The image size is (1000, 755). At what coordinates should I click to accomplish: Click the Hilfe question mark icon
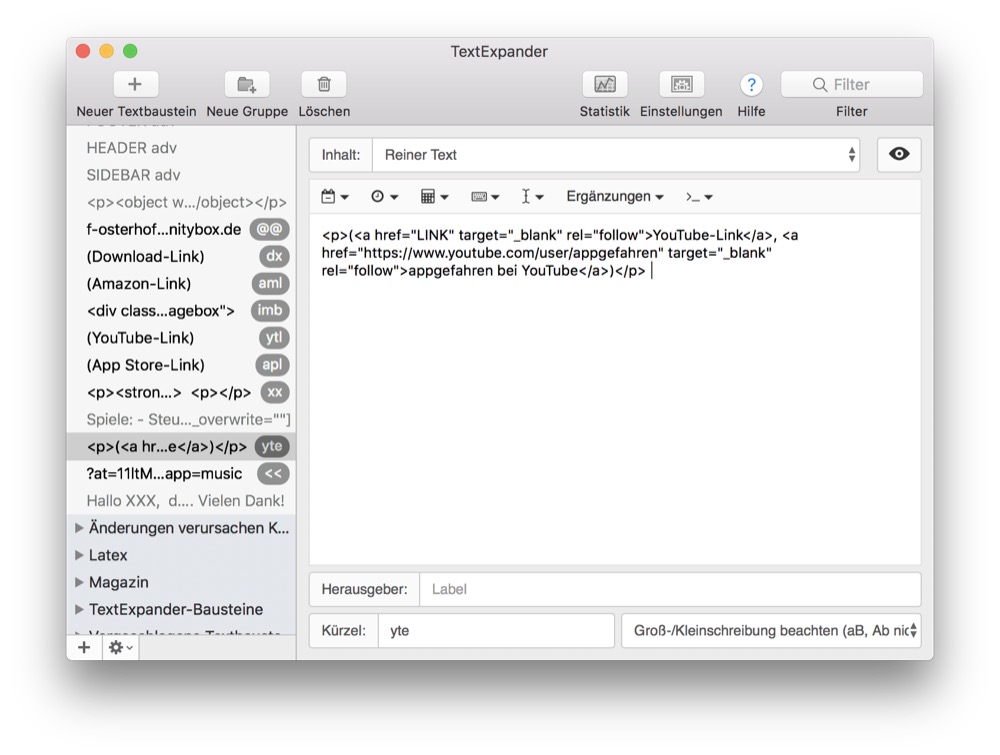pos(751,85)
